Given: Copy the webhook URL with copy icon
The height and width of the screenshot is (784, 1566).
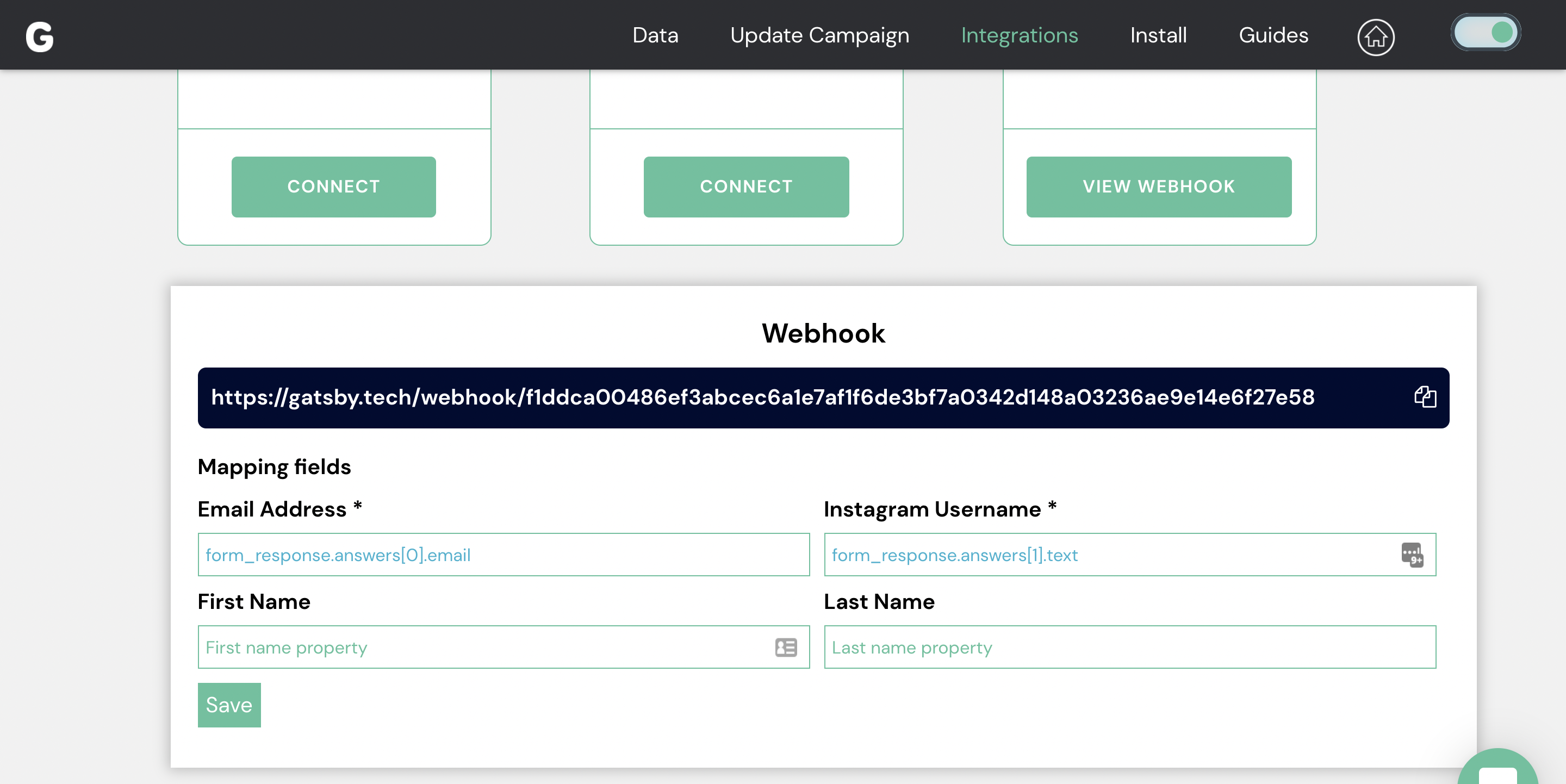Looking at the screenshot, I should 1425,397.
